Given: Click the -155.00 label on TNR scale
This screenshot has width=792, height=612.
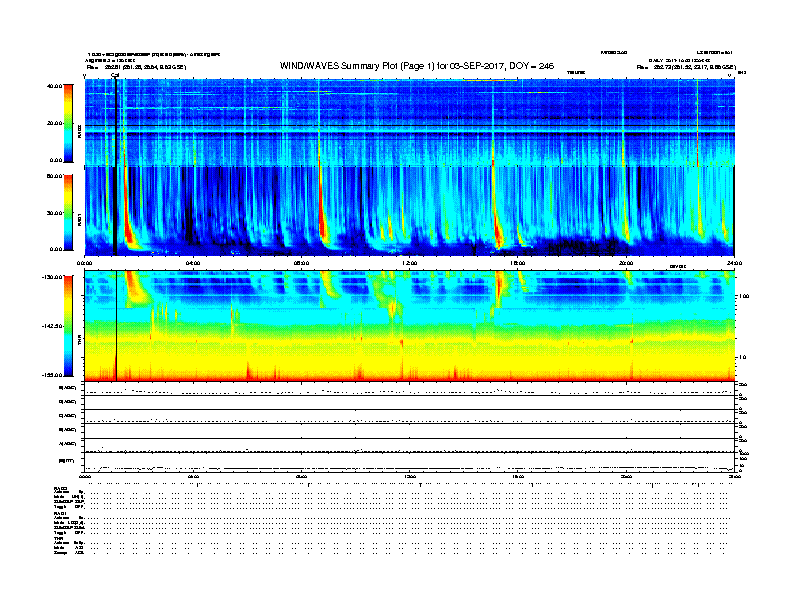Looking at the screenshot, I should point(52,375).
